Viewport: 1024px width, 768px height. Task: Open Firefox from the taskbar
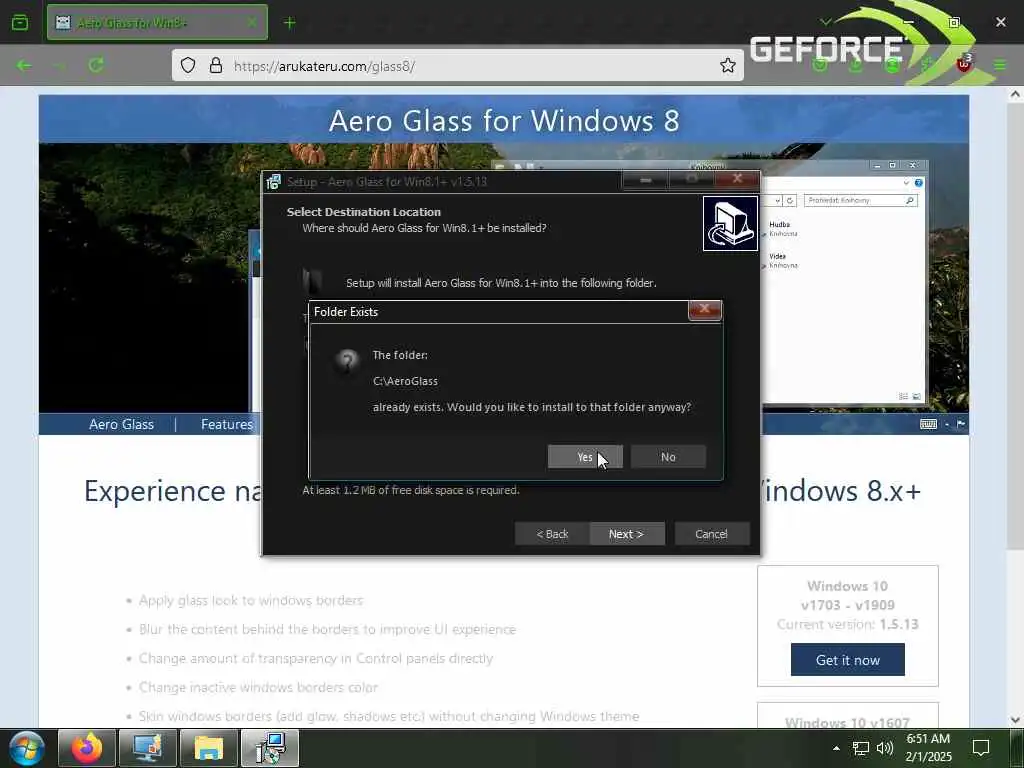(87, 748)
